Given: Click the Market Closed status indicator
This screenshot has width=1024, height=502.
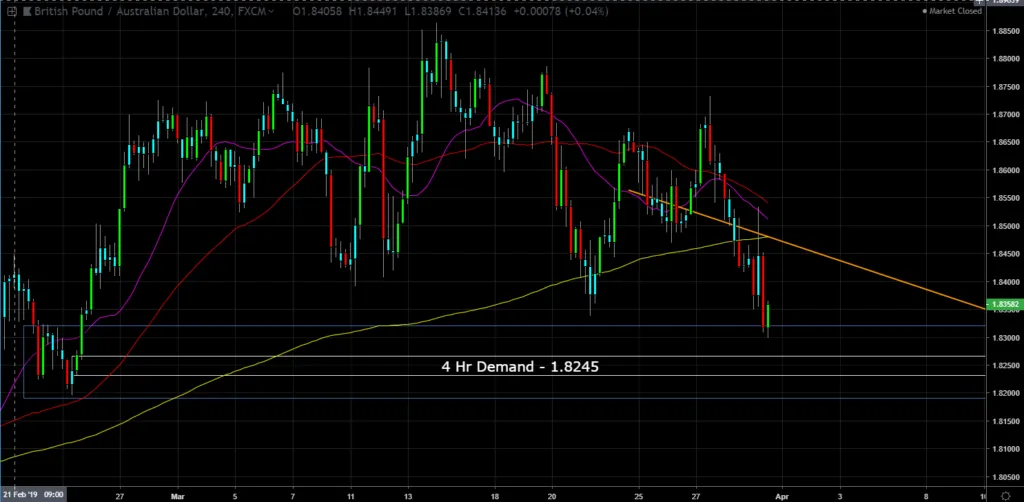Looking at the screenshot, I should point(952,11).
